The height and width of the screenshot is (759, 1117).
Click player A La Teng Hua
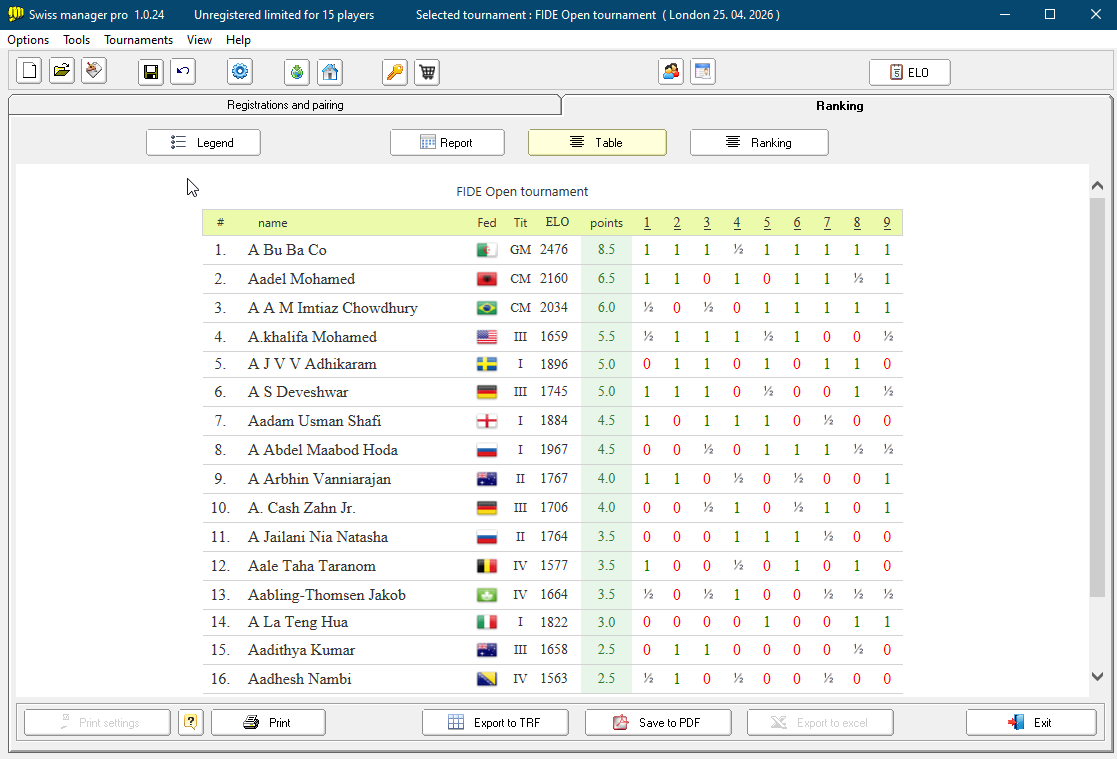(298, 622)
